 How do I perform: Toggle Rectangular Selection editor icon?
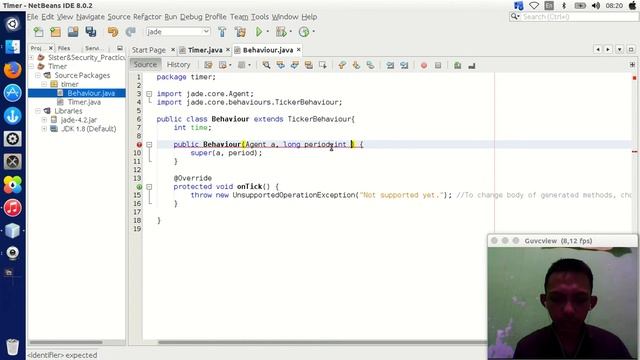pyautogui.click(x=322, y=65)
